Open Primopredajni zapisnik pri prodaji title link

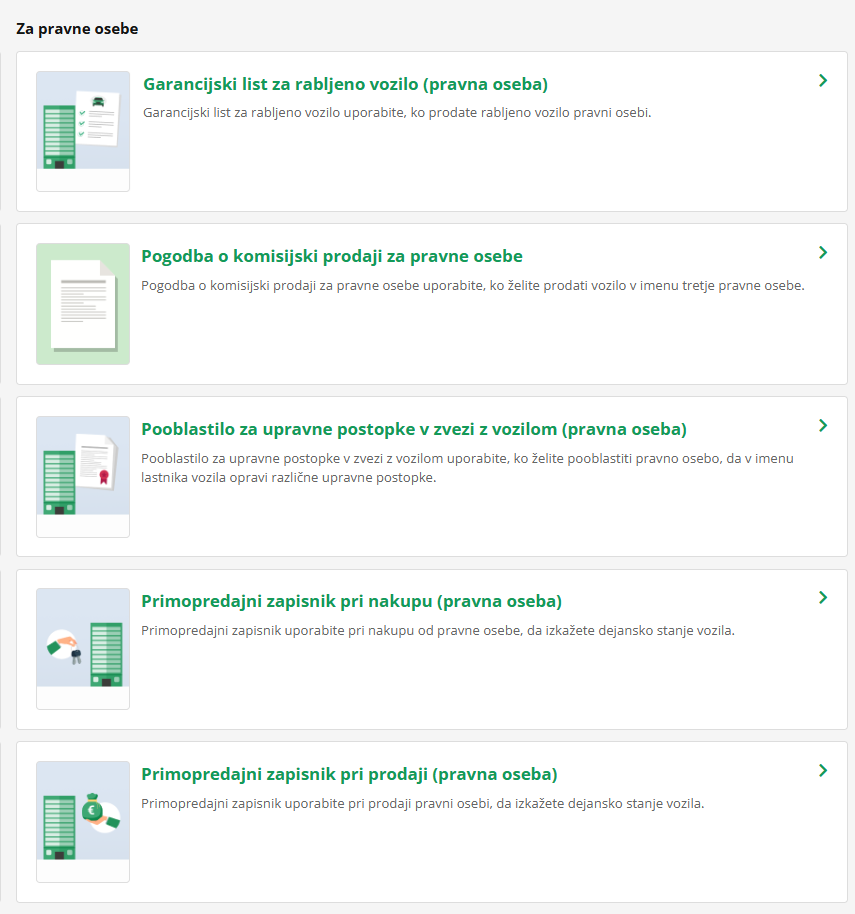[349, 774]
